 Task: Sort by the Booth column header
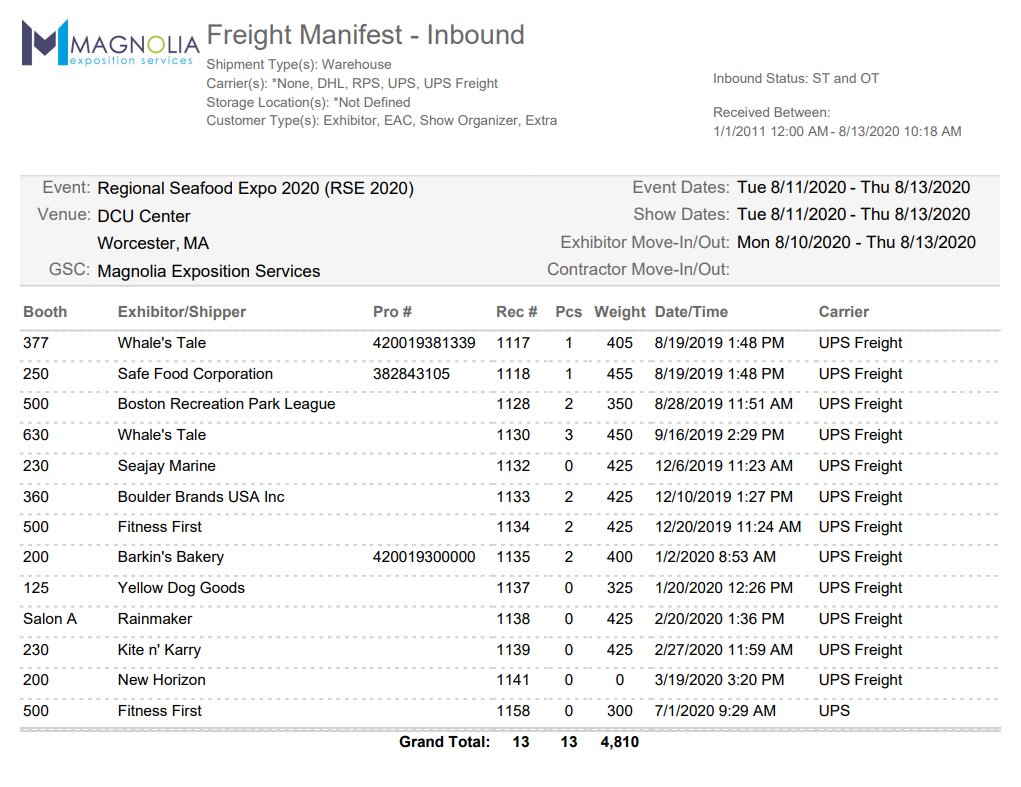45,312
